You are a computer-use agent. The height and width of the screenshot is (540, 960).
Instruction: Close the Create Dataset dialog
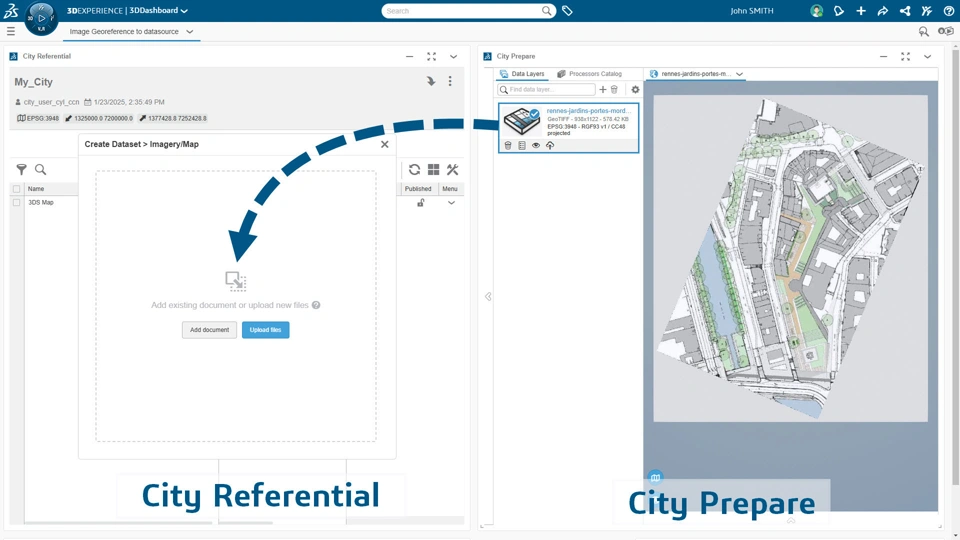[x=384, y=144]
